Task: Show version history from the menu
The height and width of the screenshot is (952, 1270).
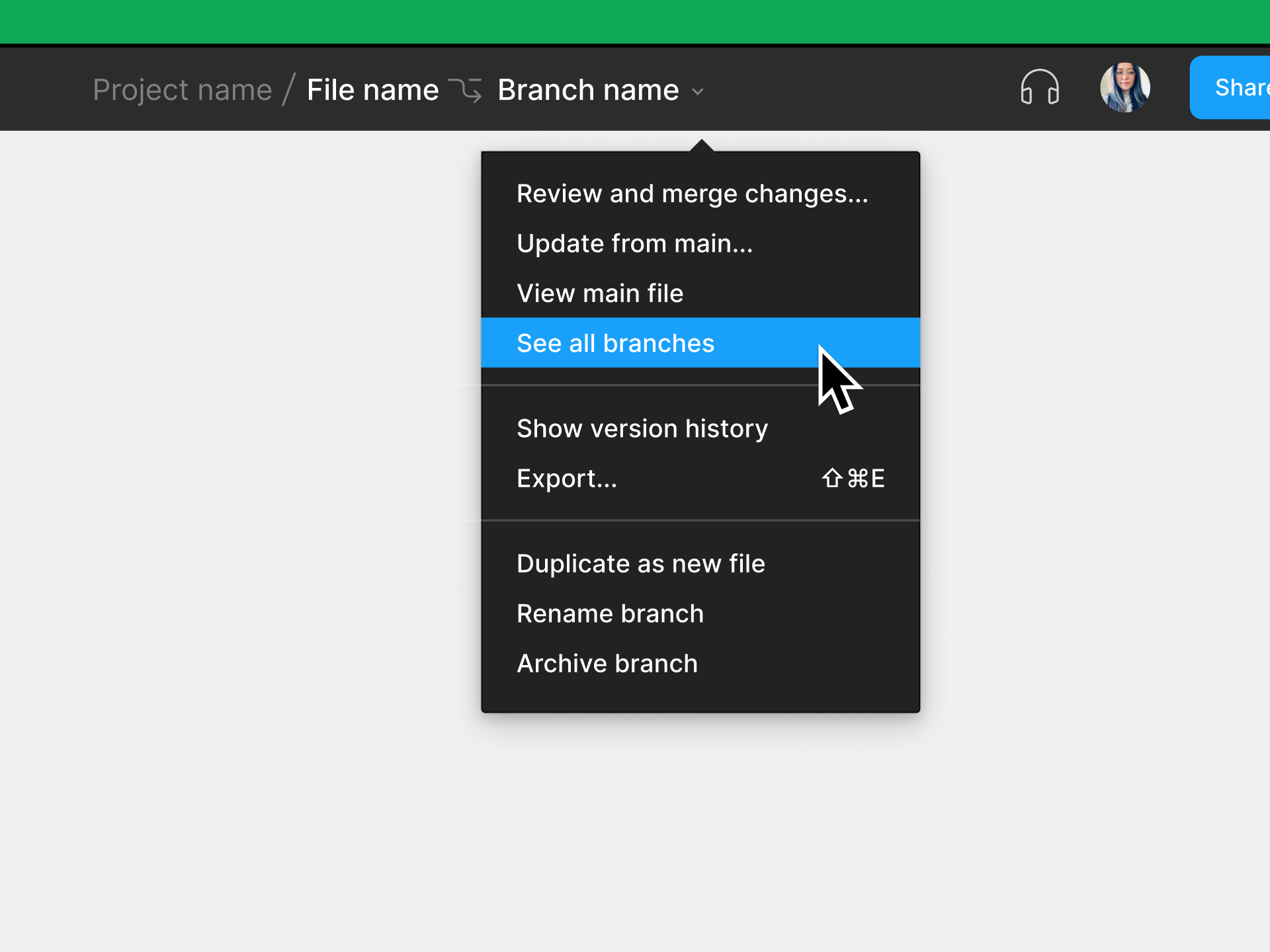Action: [x=642, y=428]
